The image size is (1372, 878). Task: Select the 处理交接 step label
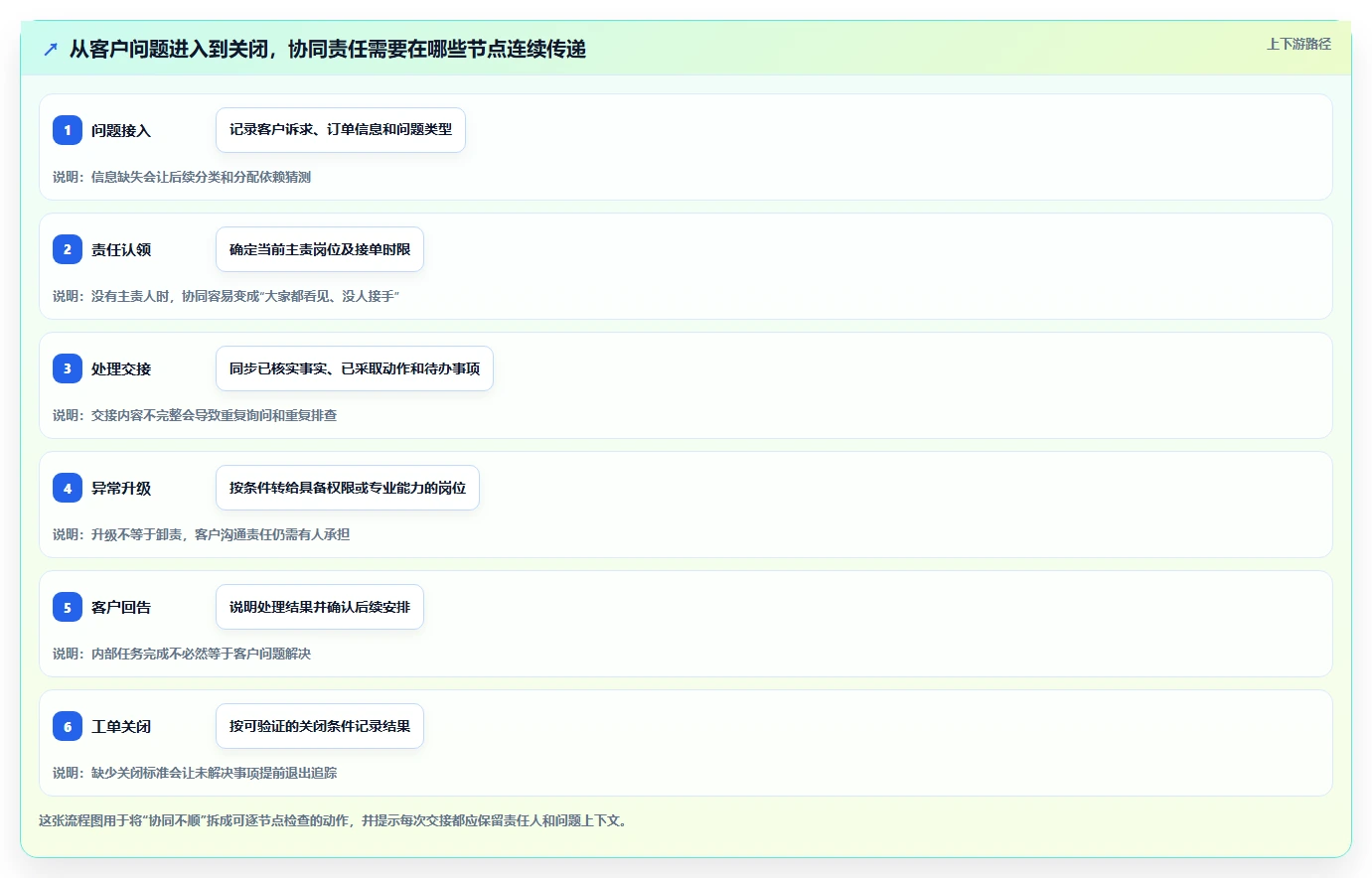pyautogui.click(x=121, y=368)
